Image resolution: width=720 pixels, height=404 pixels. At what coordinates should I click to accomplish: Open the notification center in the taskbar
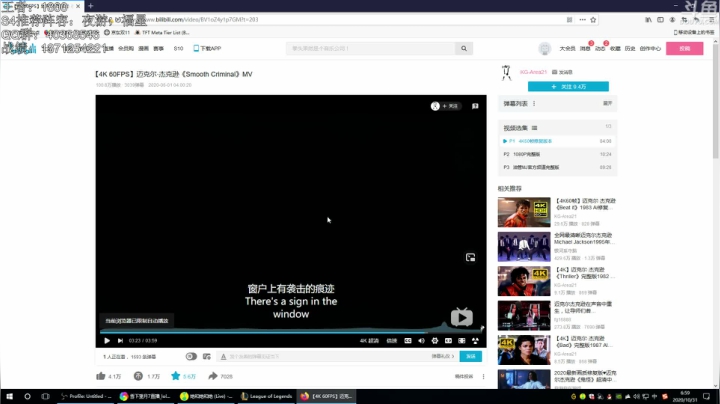[707, 396]
